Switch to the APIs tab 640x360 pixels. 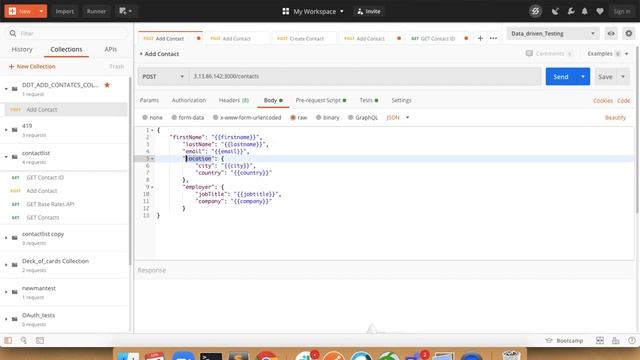(x=111, y=49)
